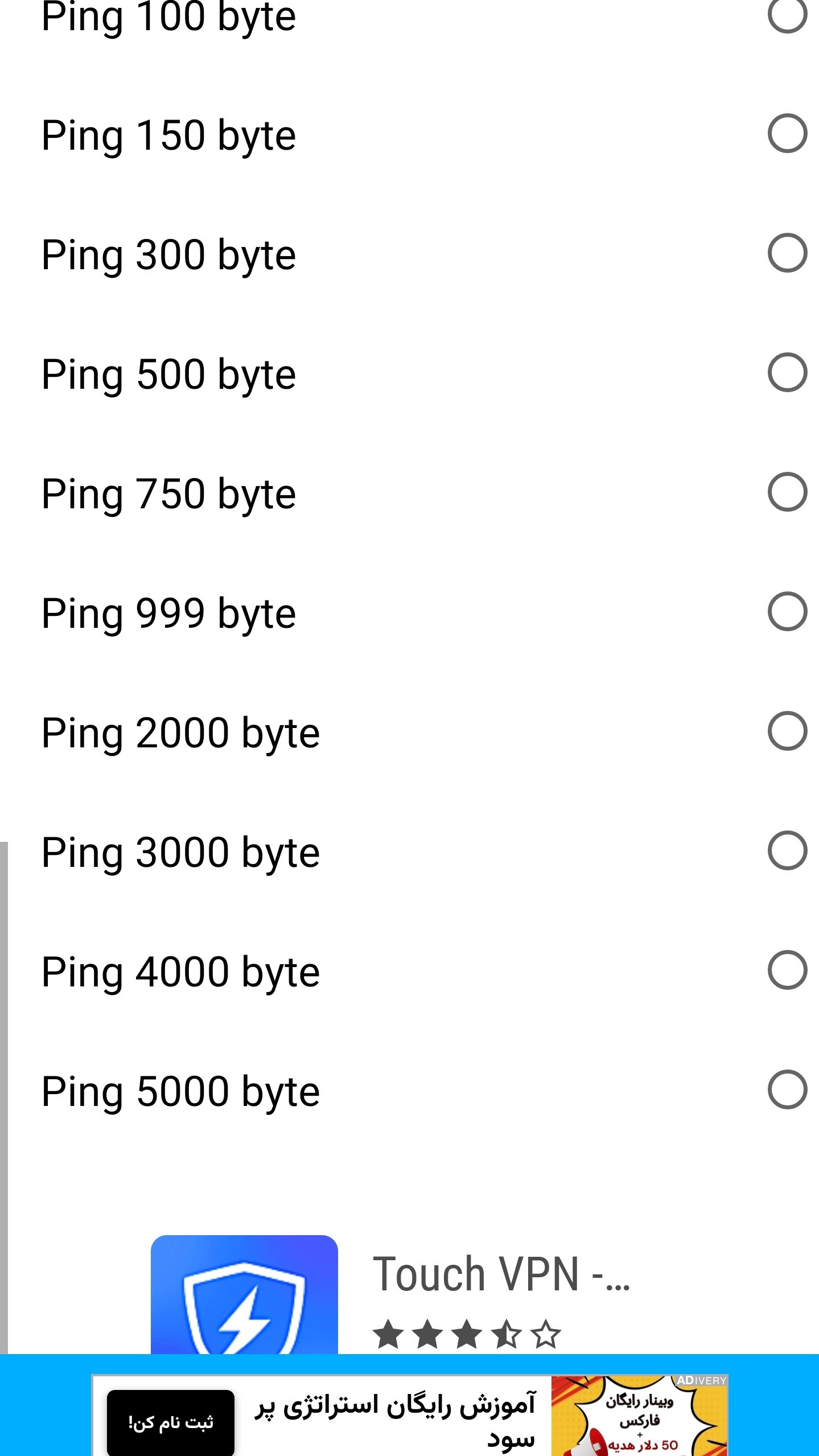Pick the Ping 4000 byte radio button

[x=787, y=970]
